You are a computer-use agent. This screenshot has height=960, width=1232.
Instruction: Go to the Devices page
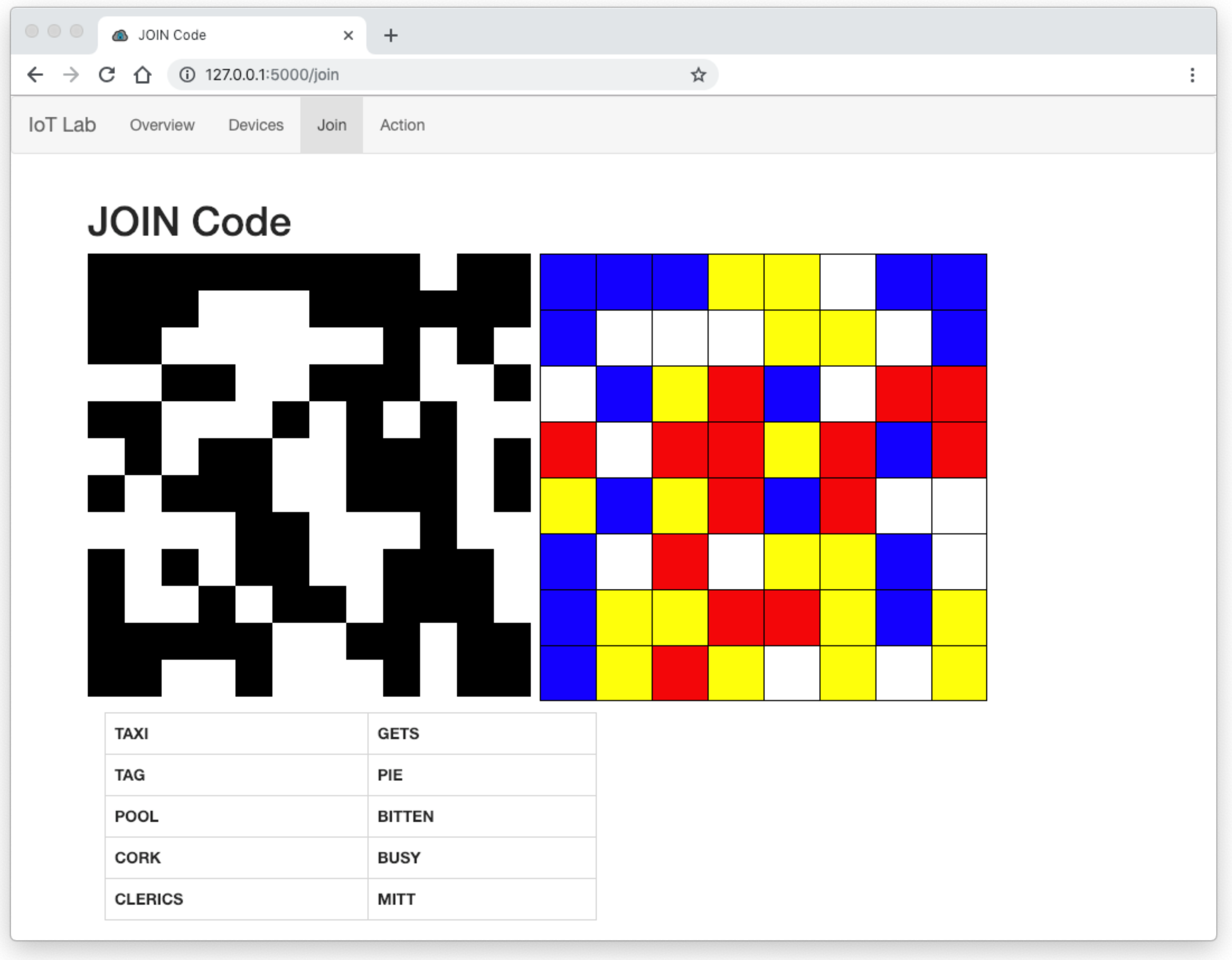click(x=256, y=124)
